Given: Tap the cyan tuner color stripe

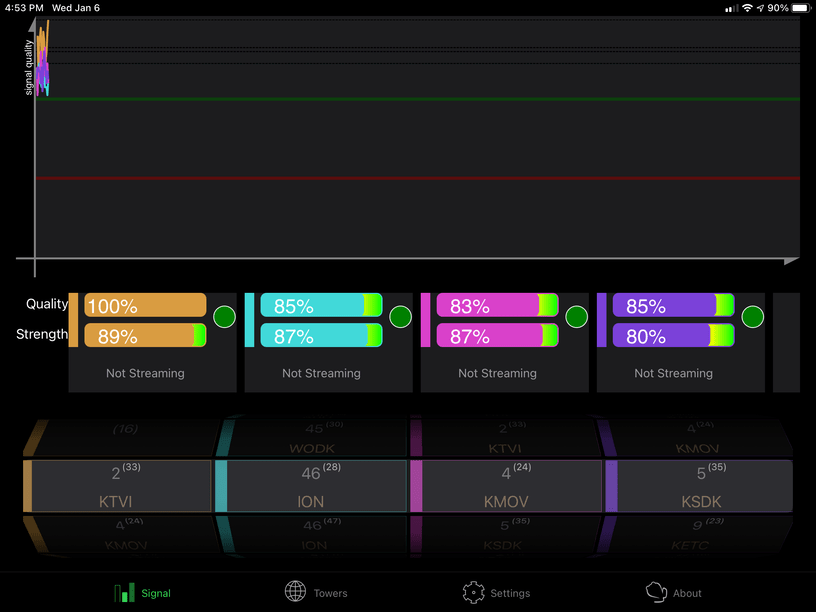Looking at the screenshot, I should point(249,320).
